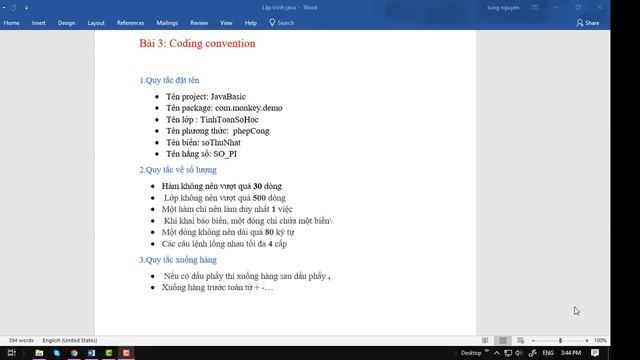The width and height of the screenshot is (640, 360).
Task: Show hidden system tray icons
Action: 497,353
